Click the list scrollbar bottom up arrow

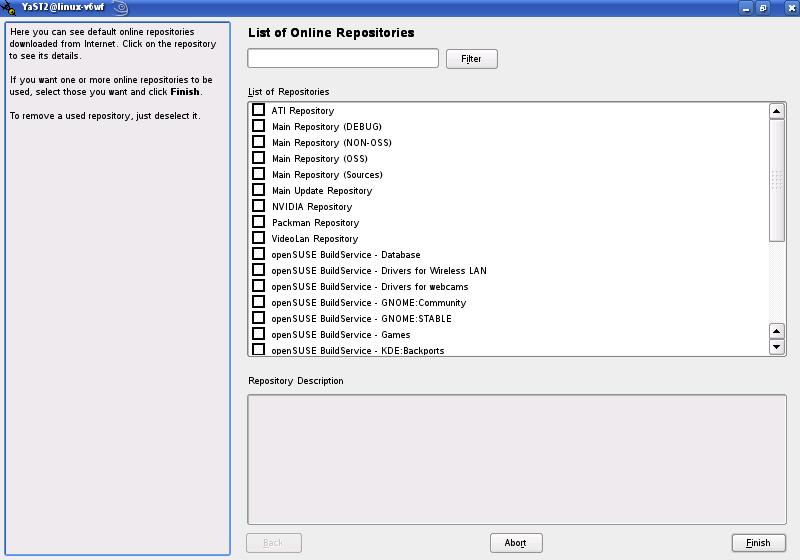coord(777,331)
